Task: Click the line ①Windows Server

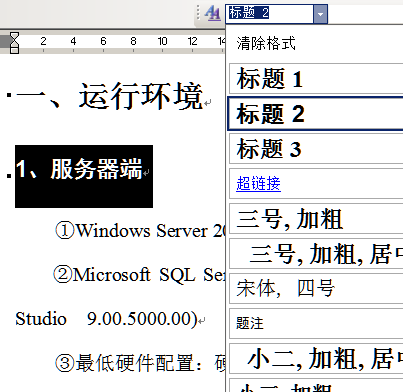Action: coord(140,231)
